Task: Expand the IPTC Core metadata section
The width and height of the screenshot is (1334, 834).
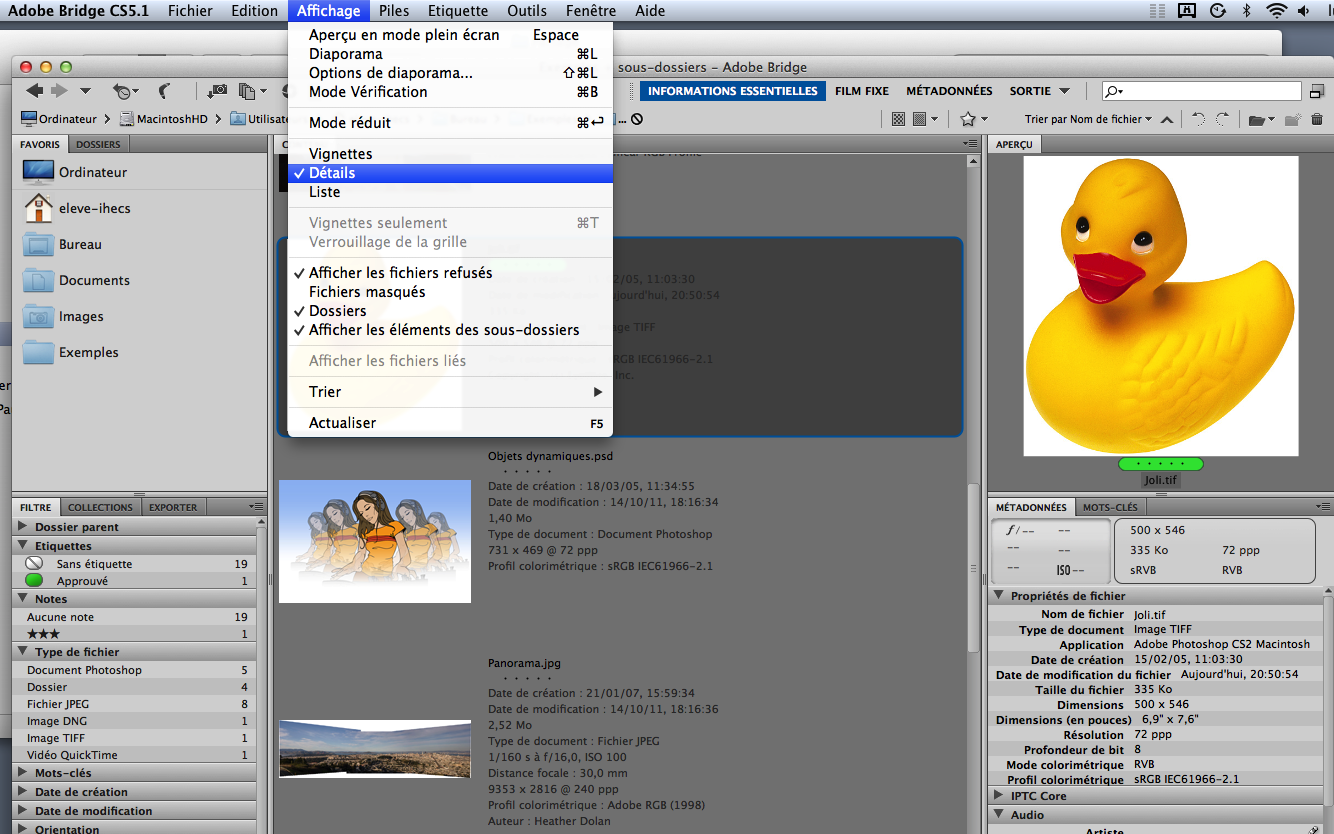Action: (x=999, y=796)
